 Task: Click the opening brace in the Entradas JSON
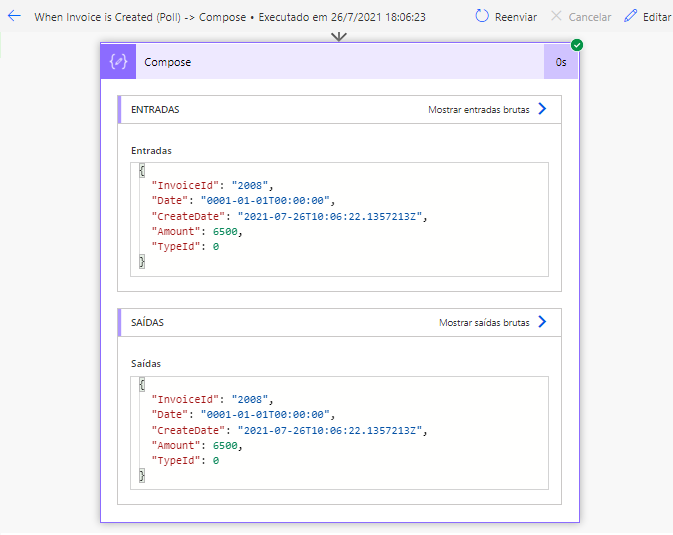(142, 170)
